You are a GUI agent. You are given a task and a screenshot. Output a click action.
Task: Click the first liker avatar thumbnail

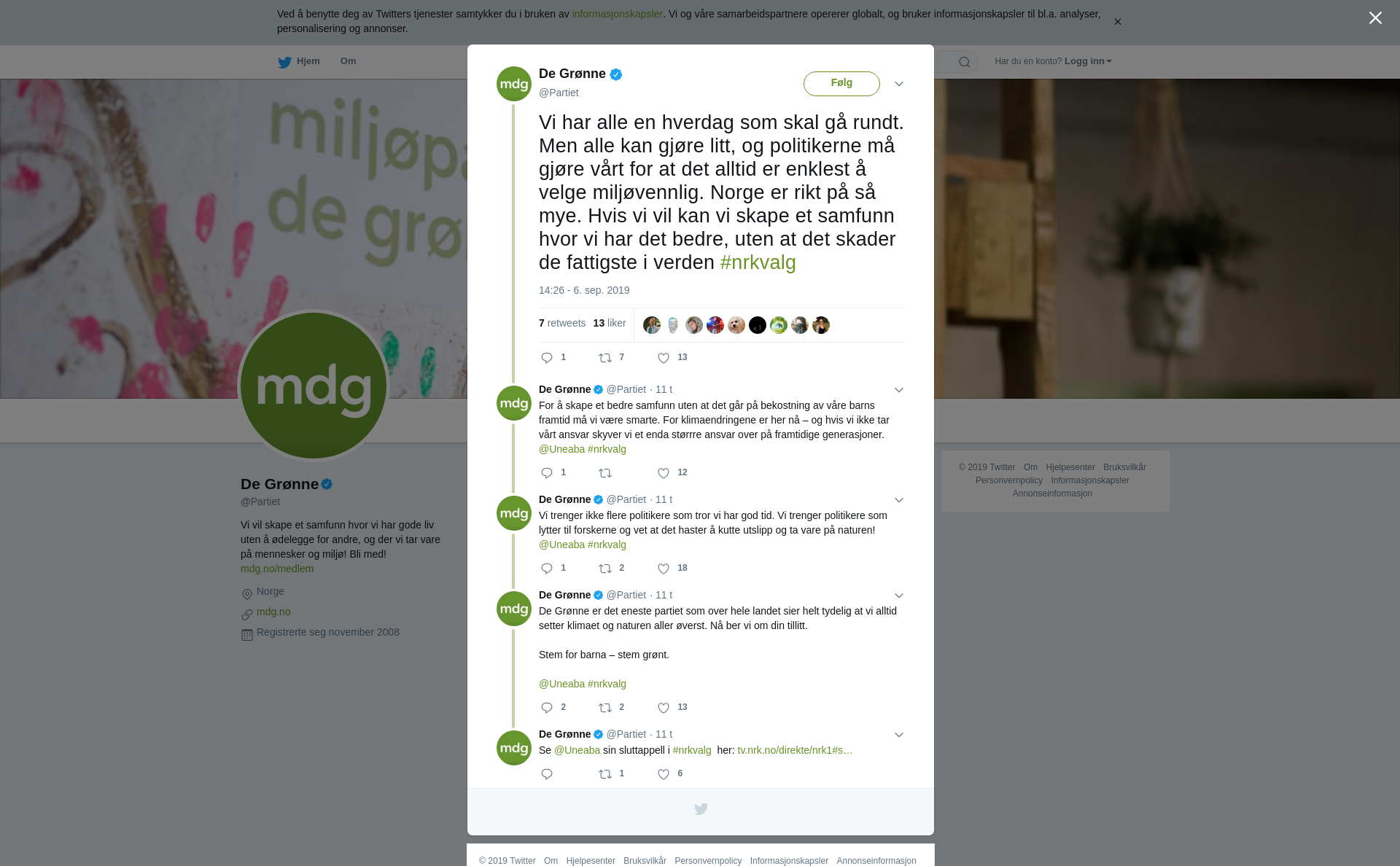click(652, 325)
